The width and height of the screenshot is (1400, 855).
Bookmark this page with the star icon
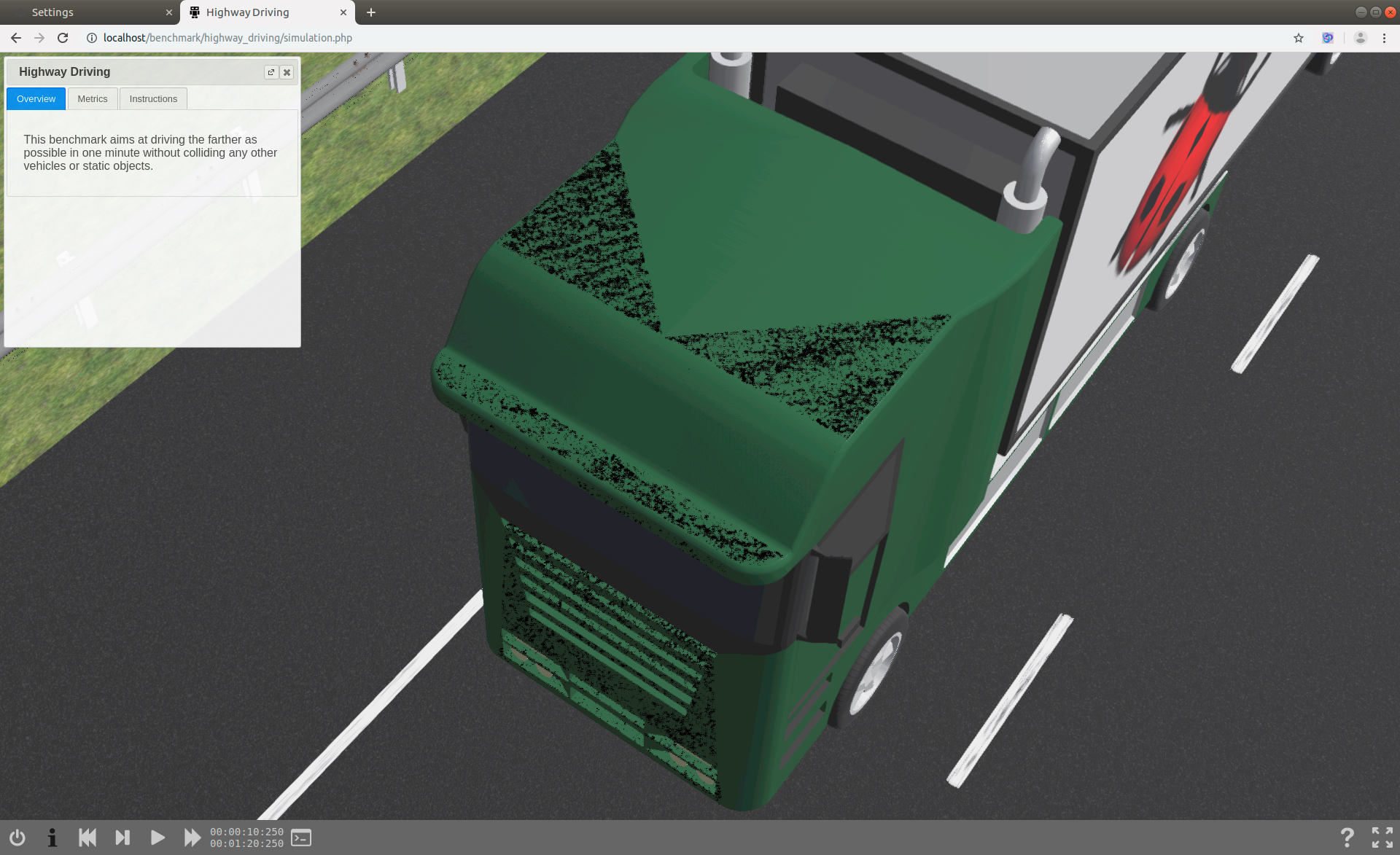click(x=1298, y=38)
